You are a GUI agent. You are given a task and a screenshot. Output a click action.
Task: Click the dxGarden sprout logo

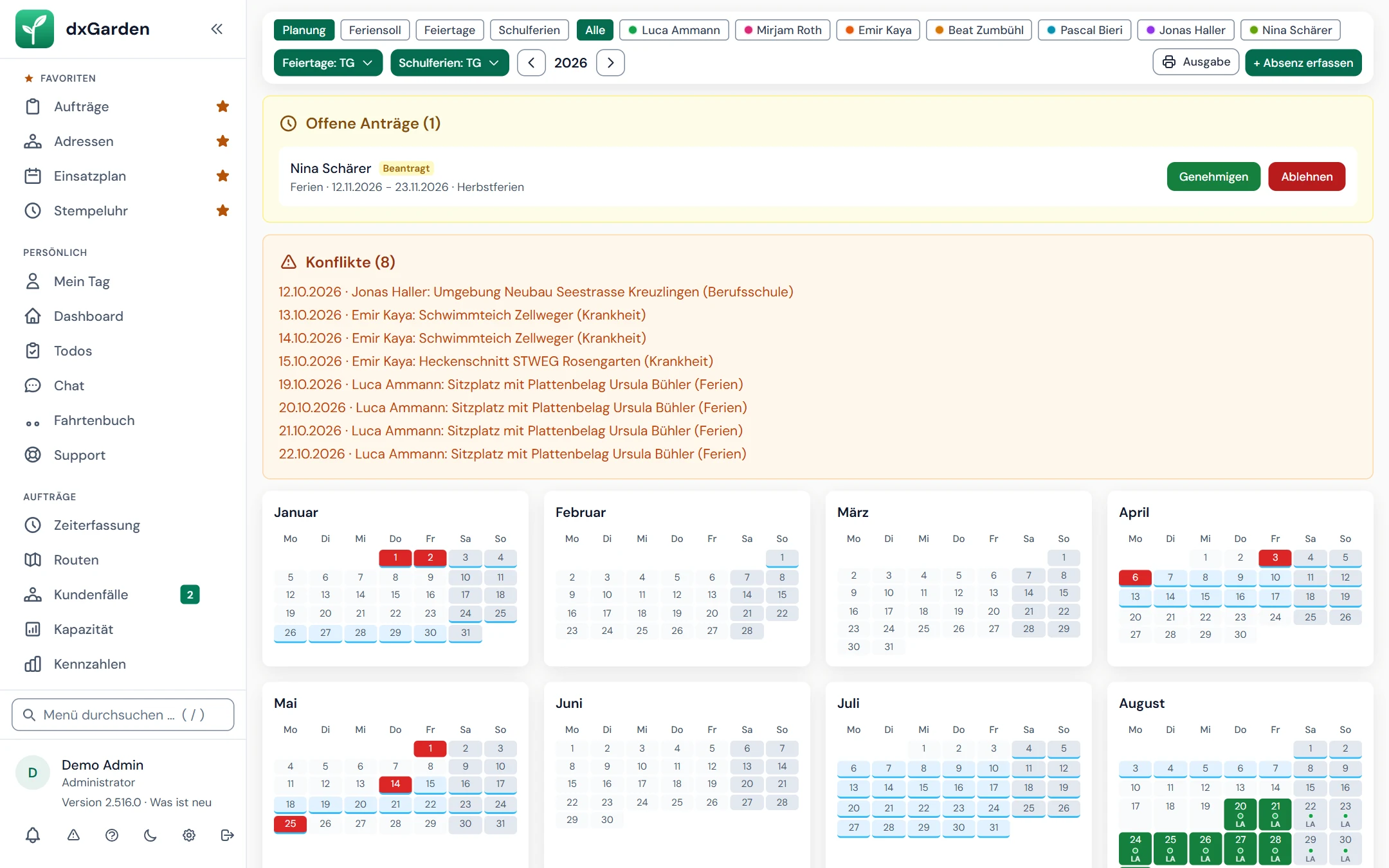35,29
